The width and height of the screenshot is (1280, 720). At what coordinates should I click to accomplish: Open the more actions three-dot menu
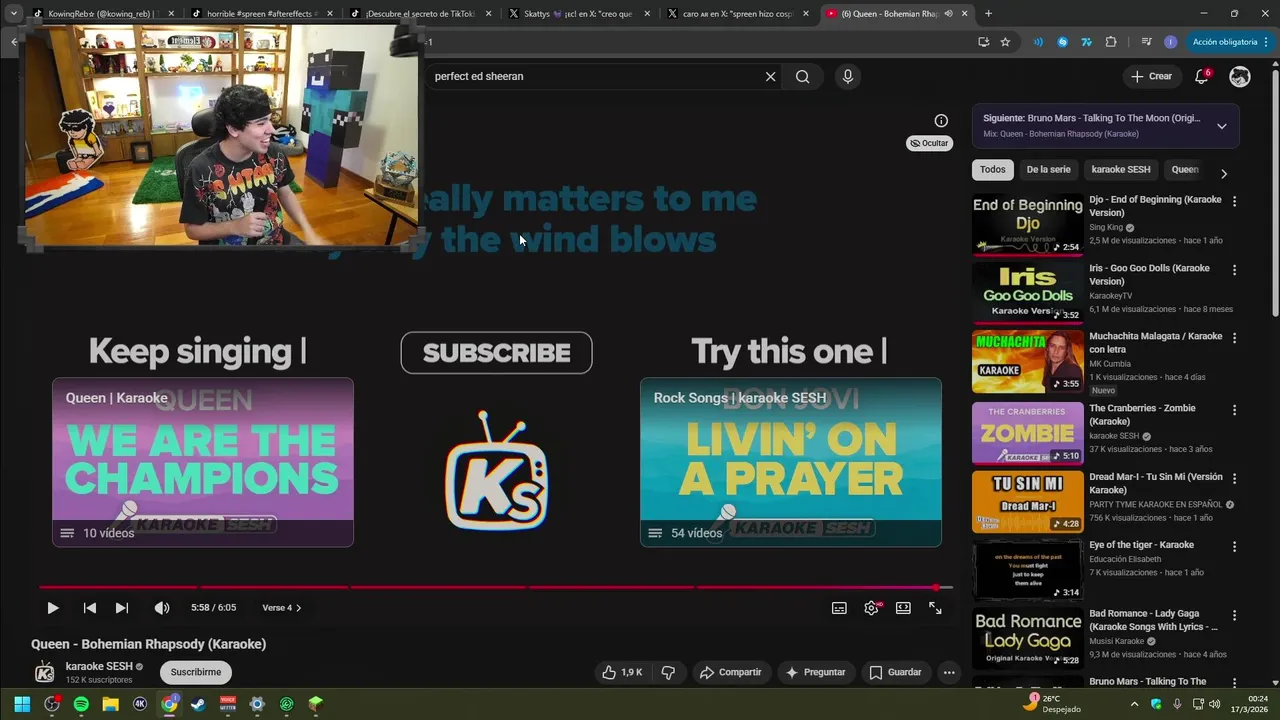tap(949, 672)
